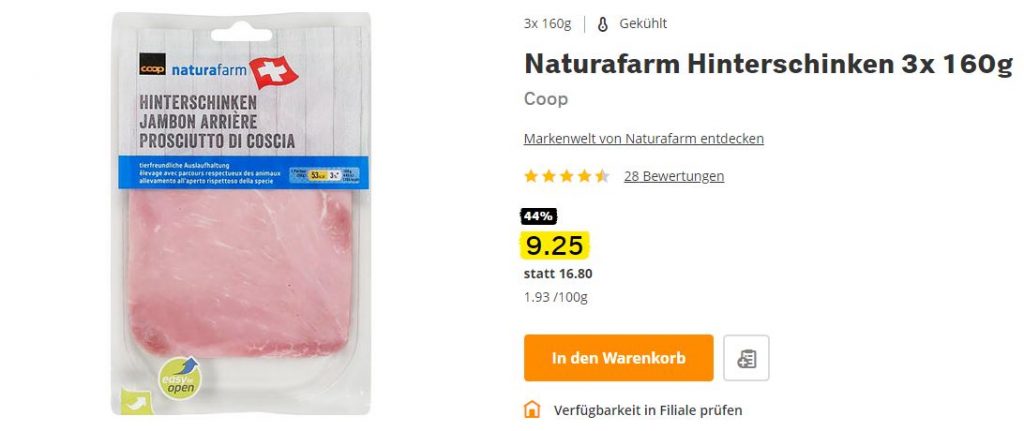Click the 3x 160g quantity label
The height and width of the screenshot is (431, 1024).
(547, 24)
